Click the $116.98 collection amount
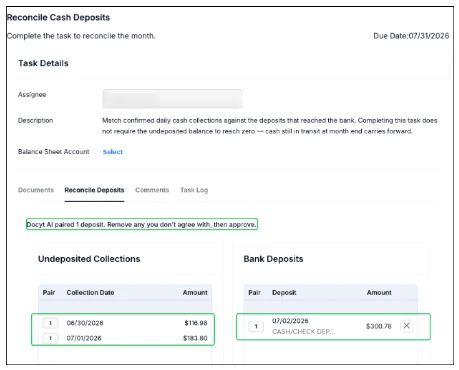Image resolution: width=459 pixels, height=370 pixels. pyautogui.click(x=196, y=323)
